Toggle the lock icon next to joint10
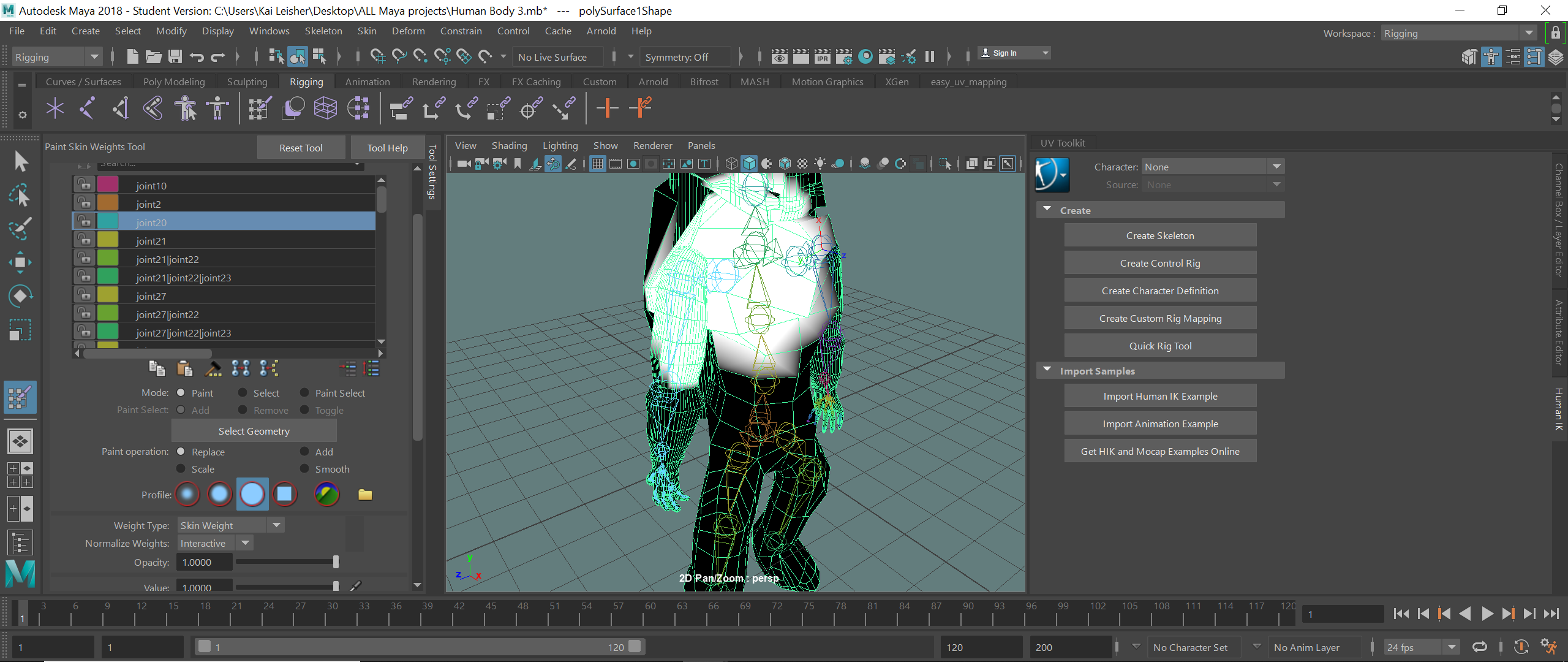 coord(84,185)
